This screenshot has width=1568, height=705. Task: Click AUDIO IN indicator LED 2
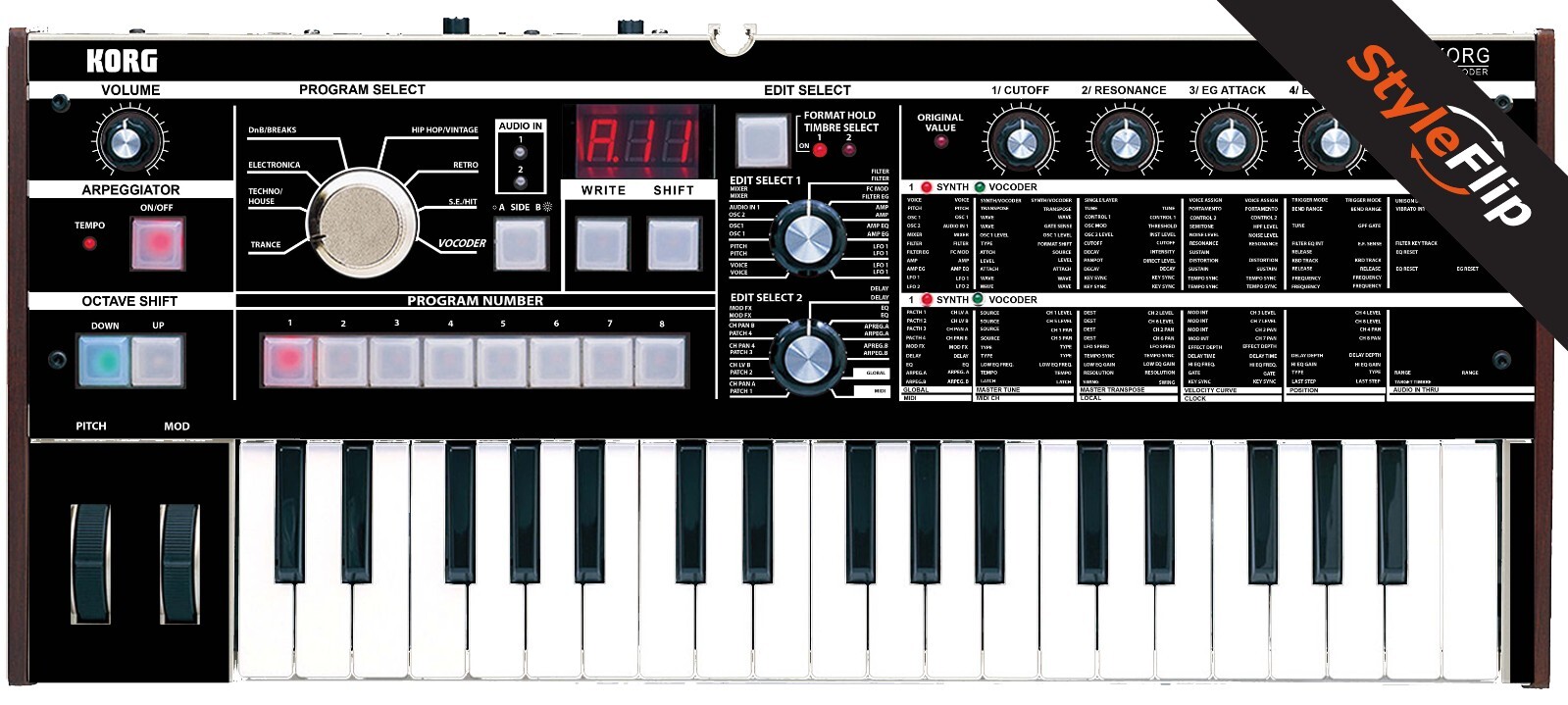pyautogui.click(x=521, y=181)
